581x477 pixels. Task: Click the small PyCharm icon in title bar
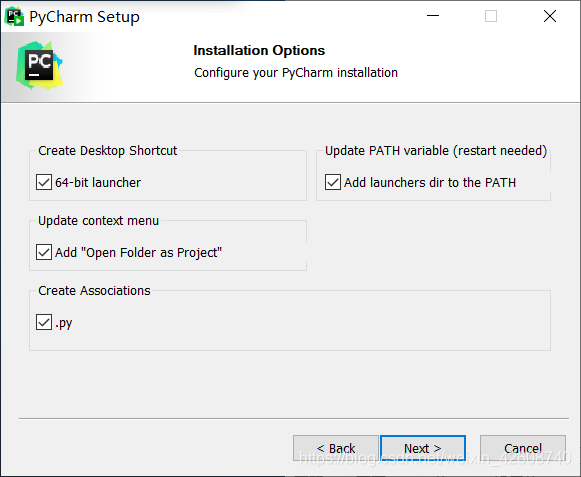pos(15,16)
